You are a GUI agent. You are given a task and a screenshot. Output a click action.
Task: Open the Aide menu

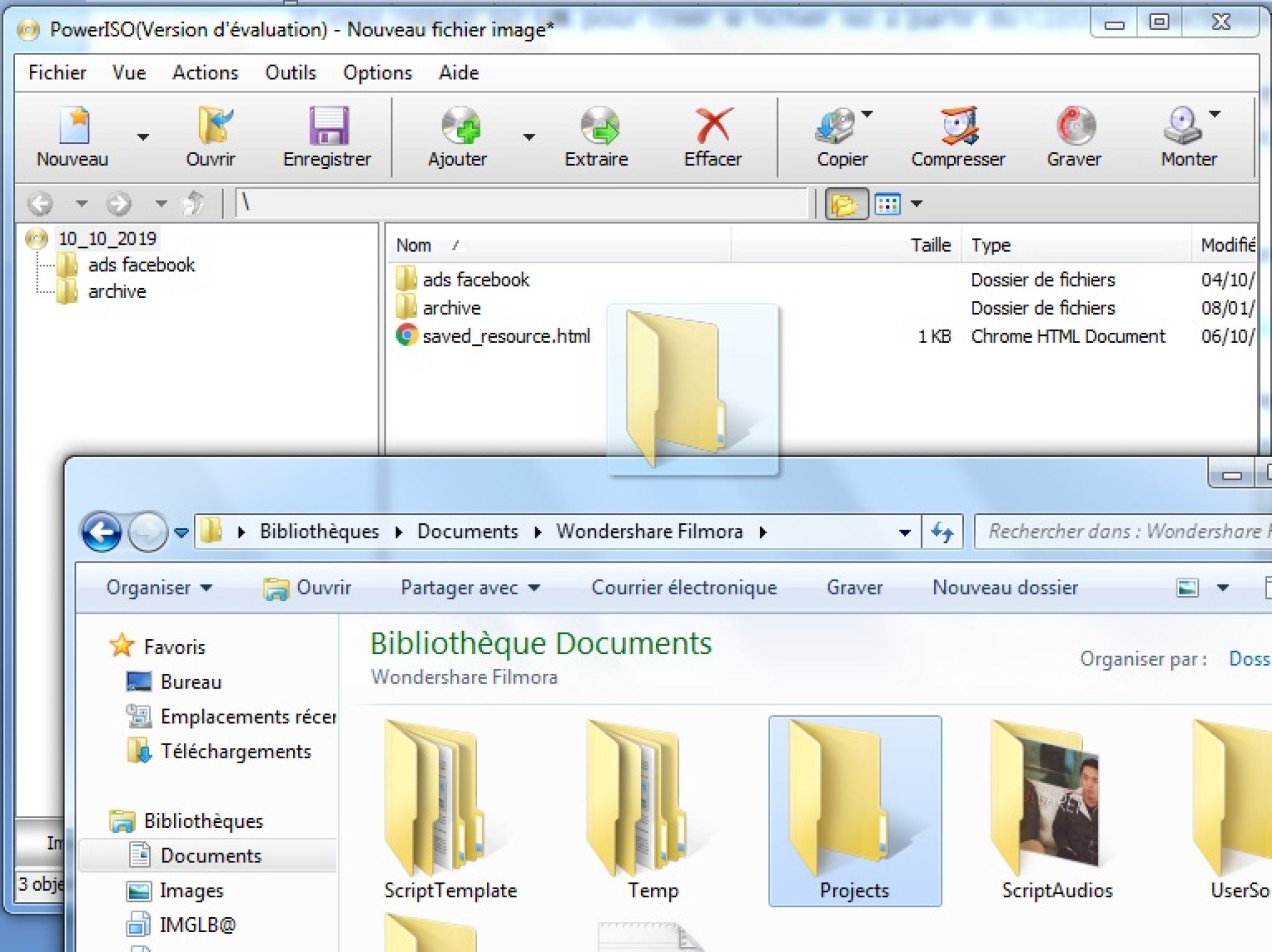click(459, 73)
